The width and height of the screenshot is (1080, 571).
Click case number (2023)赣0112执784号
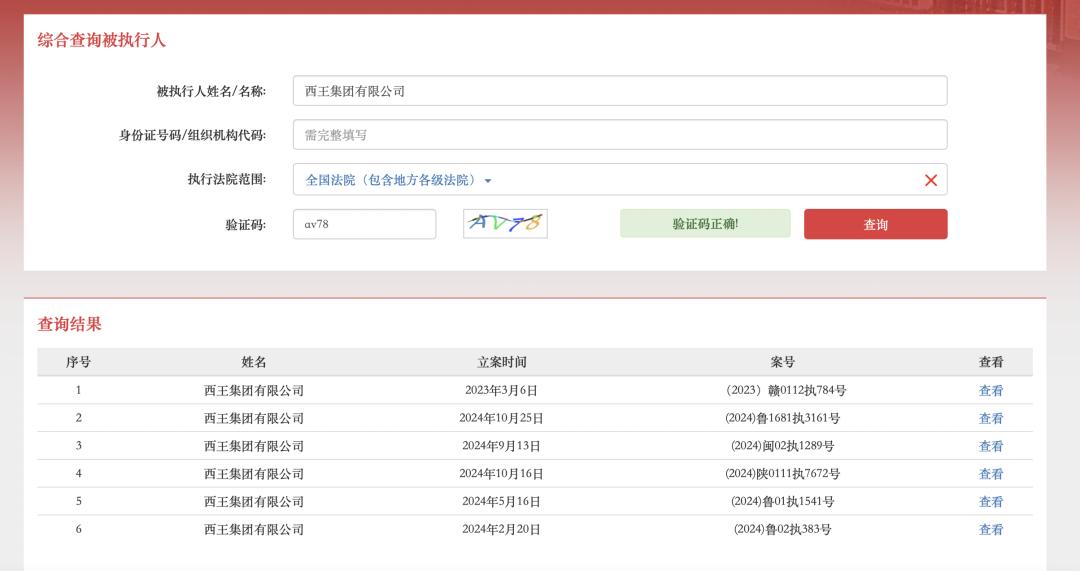click(785, 391)
